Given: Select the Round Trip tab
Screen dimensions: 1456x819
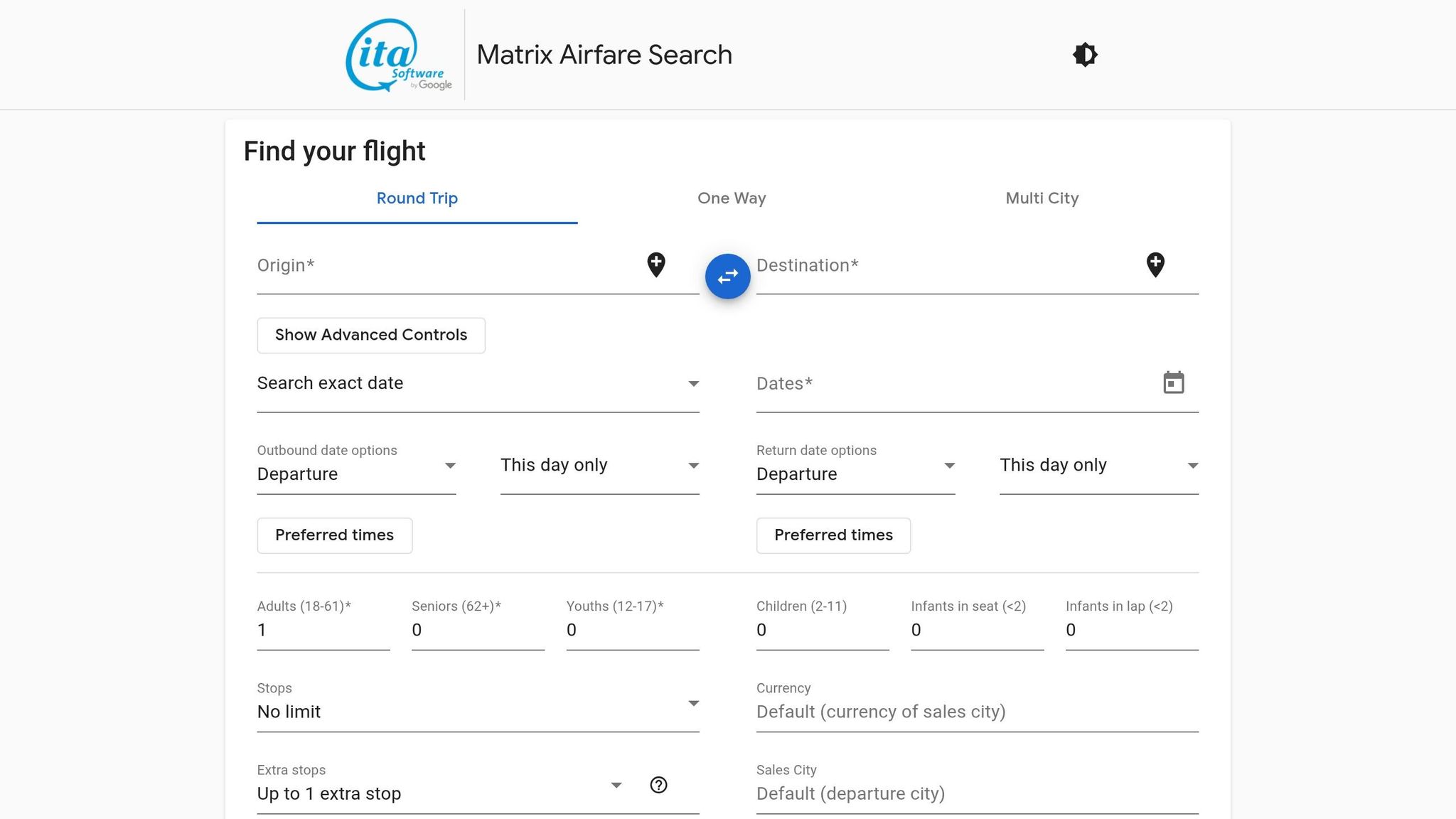Looking at the screenshot, I should [x=417, y=198].
